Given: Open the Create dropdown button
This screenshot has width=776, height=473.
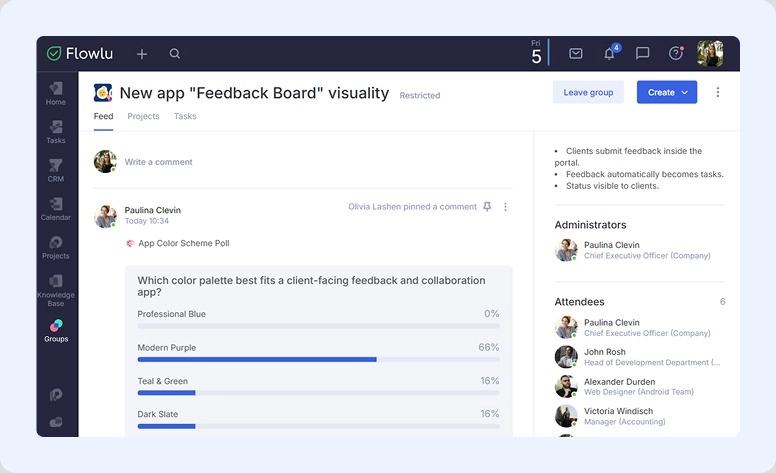Looking at the screenshot, I should 667,93.
